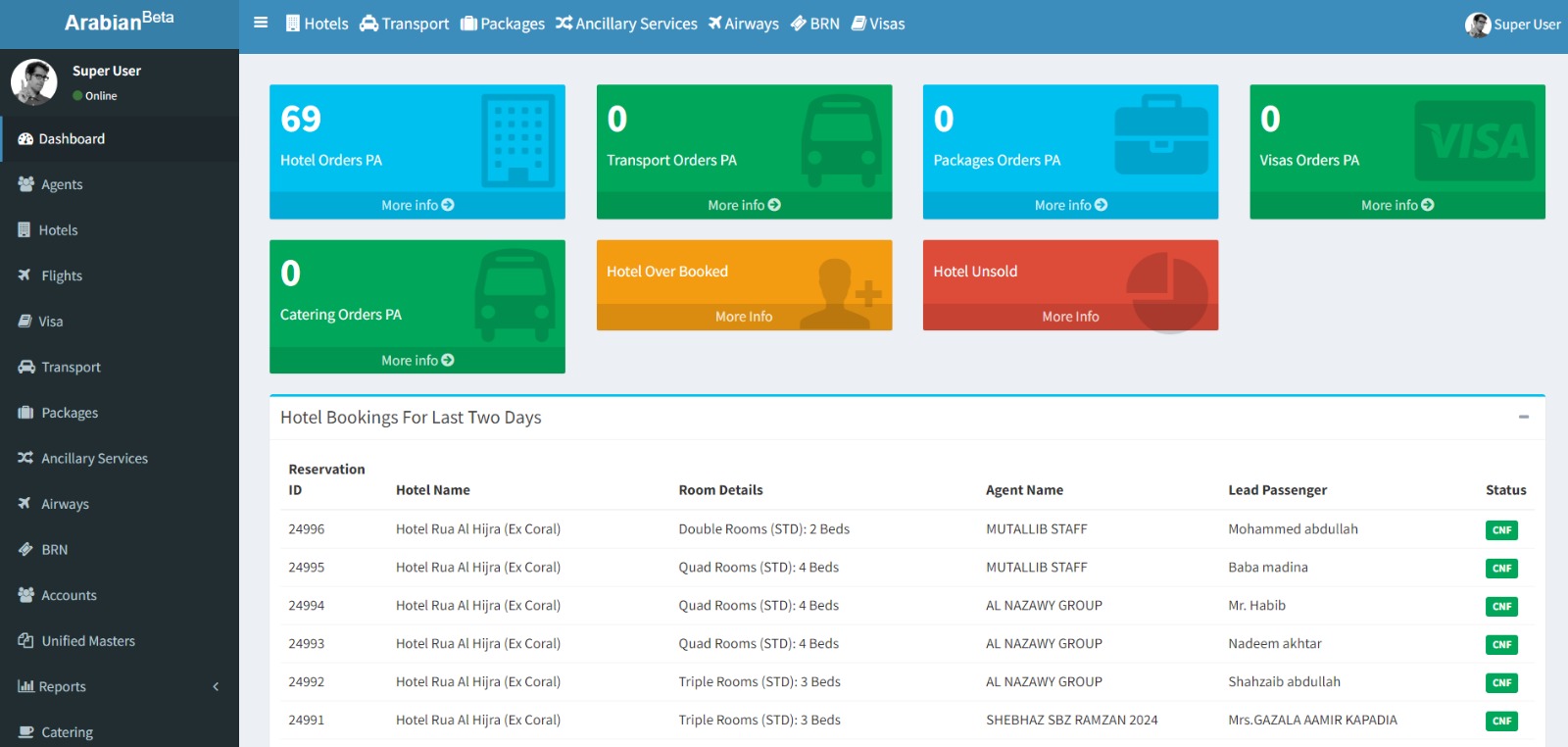This screenshot has height=747, width=1568.
Task: Click the Unified Masters icon in sidebar
Action: [x=26, y=641]
